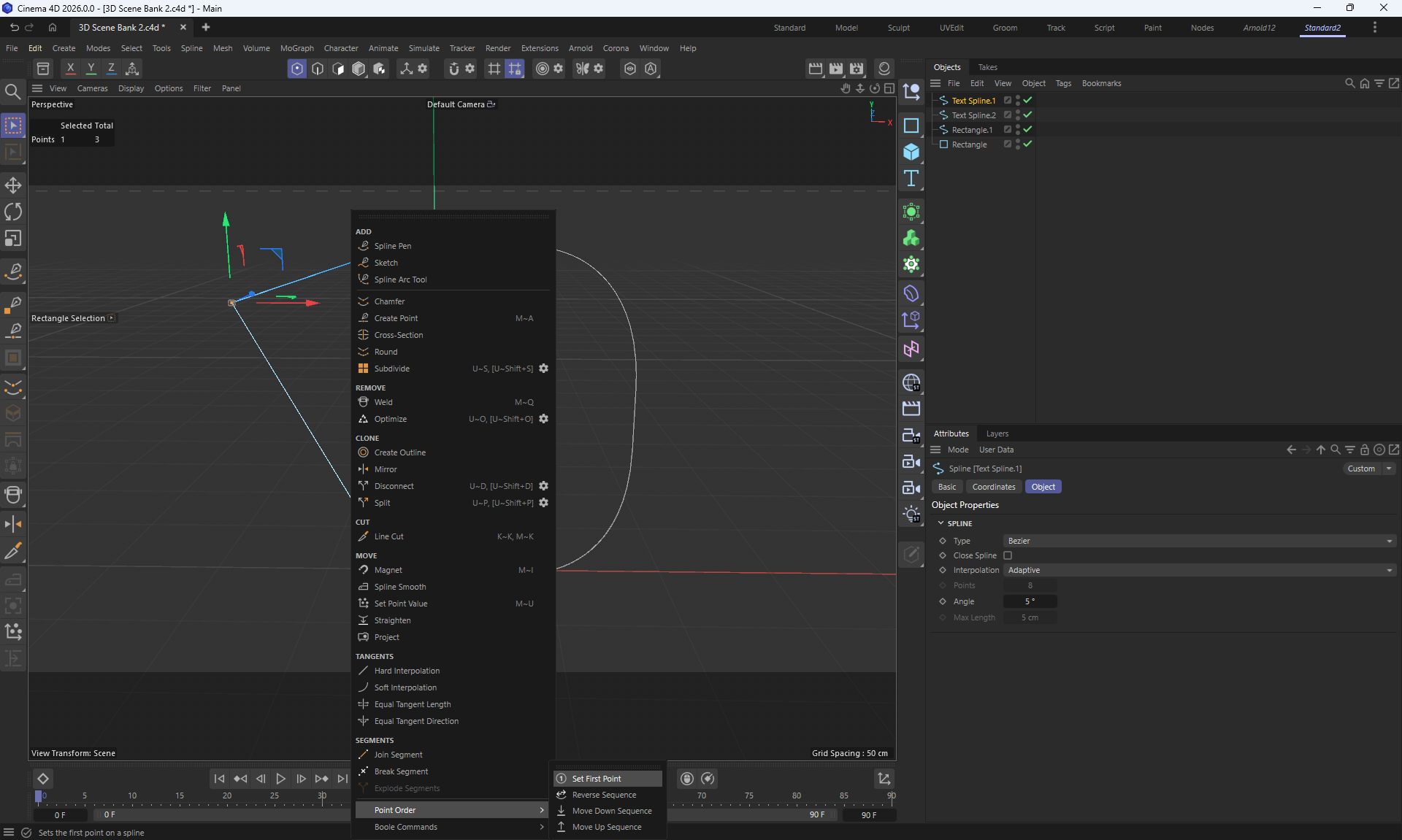Toggle visibility dots of Rectangle object
The image size is (1402, 840).
click(x=1018, y=144)
